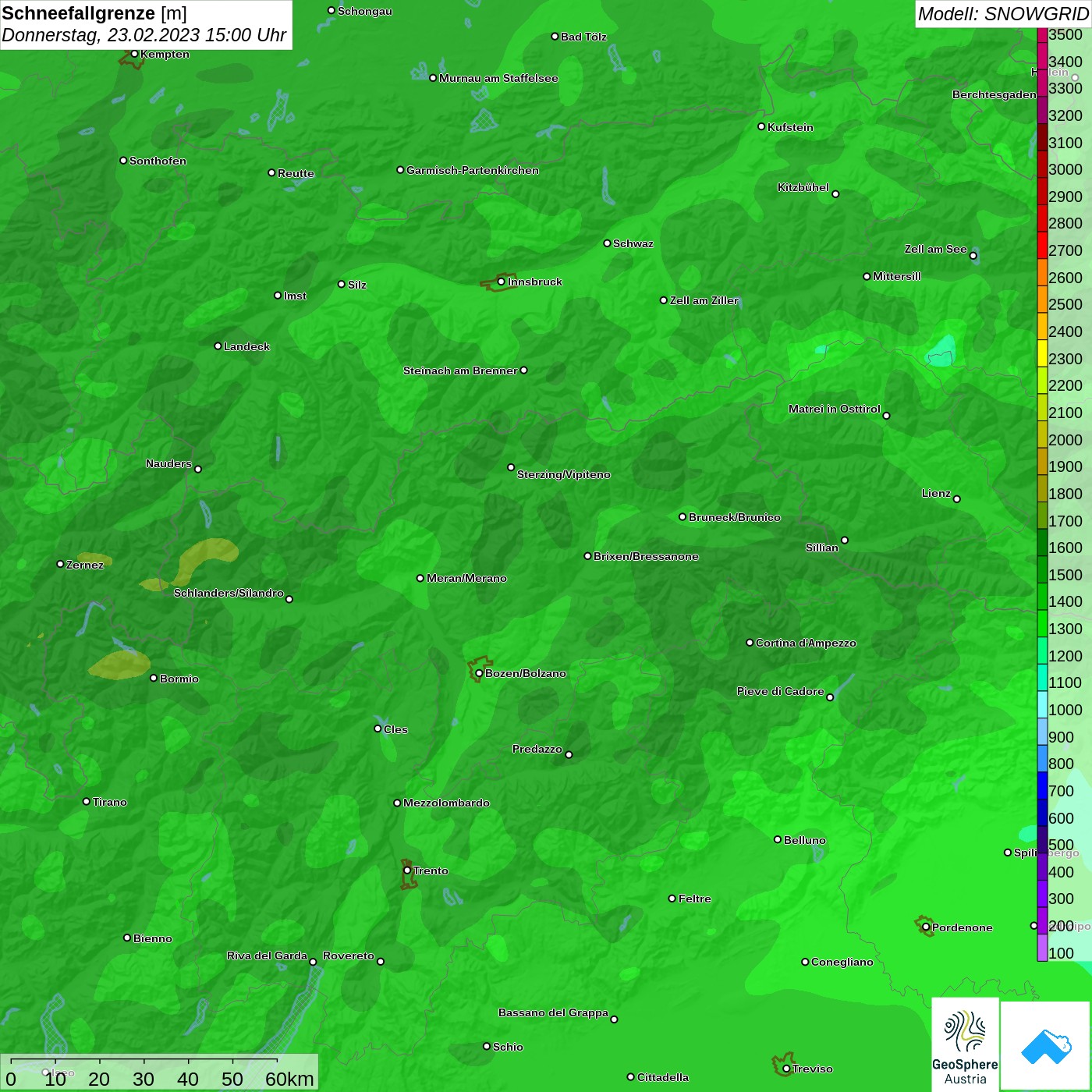Click the Sterzing/Vipiteno location dot
The image size is (1092, 1092).
(511, 467)
